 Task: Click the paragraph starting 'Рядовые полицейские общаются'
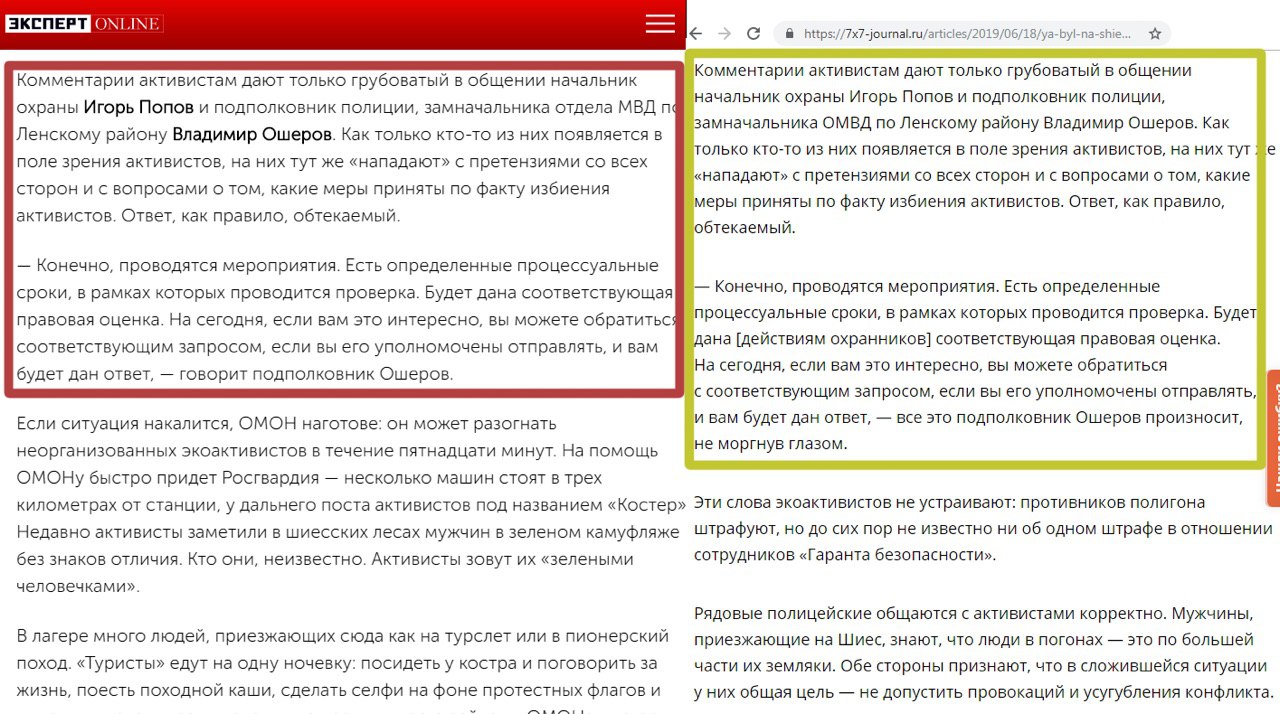tap(983, 652)
